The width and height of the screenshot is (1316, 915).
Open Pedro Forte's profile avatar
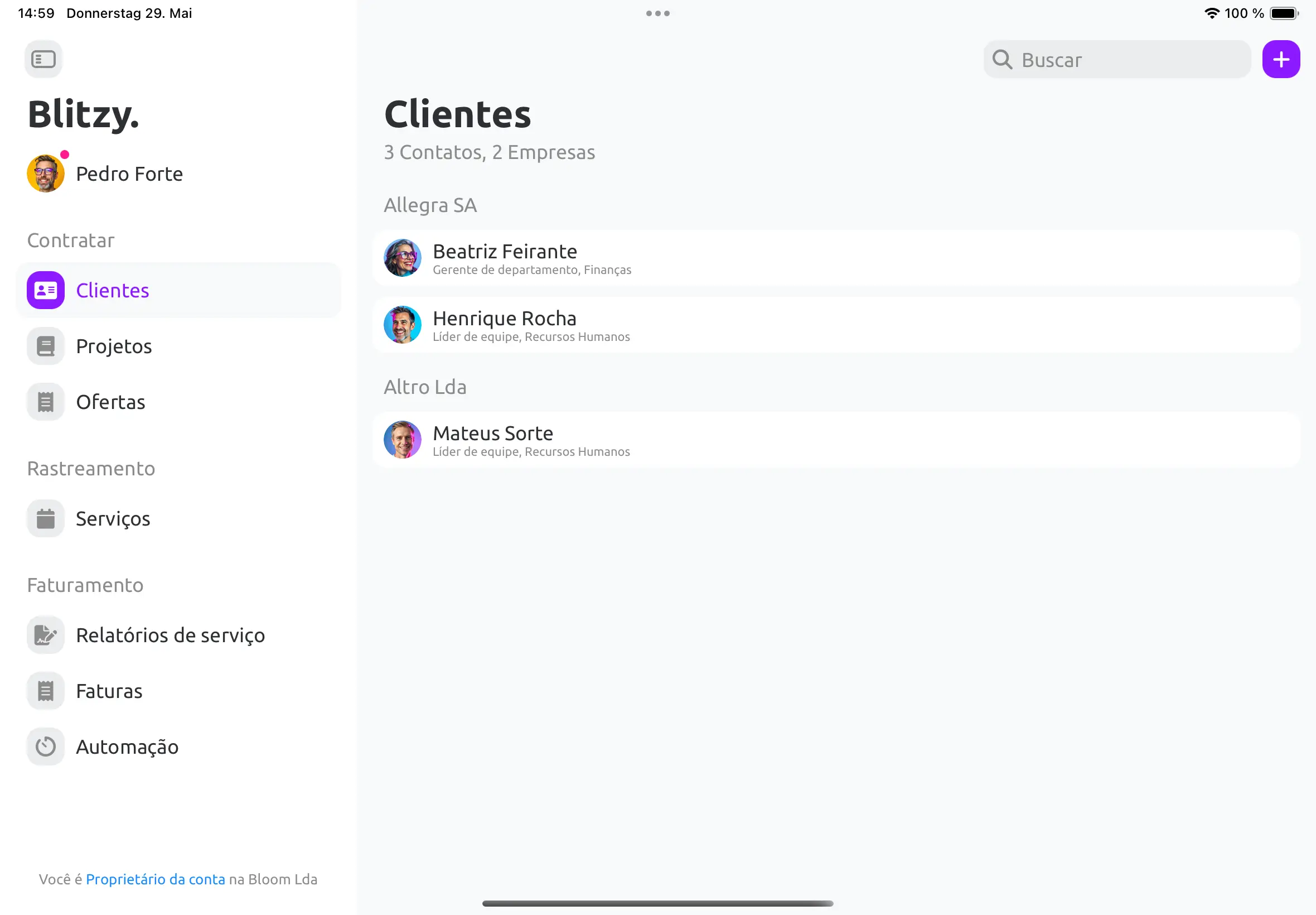pos(46,174)
